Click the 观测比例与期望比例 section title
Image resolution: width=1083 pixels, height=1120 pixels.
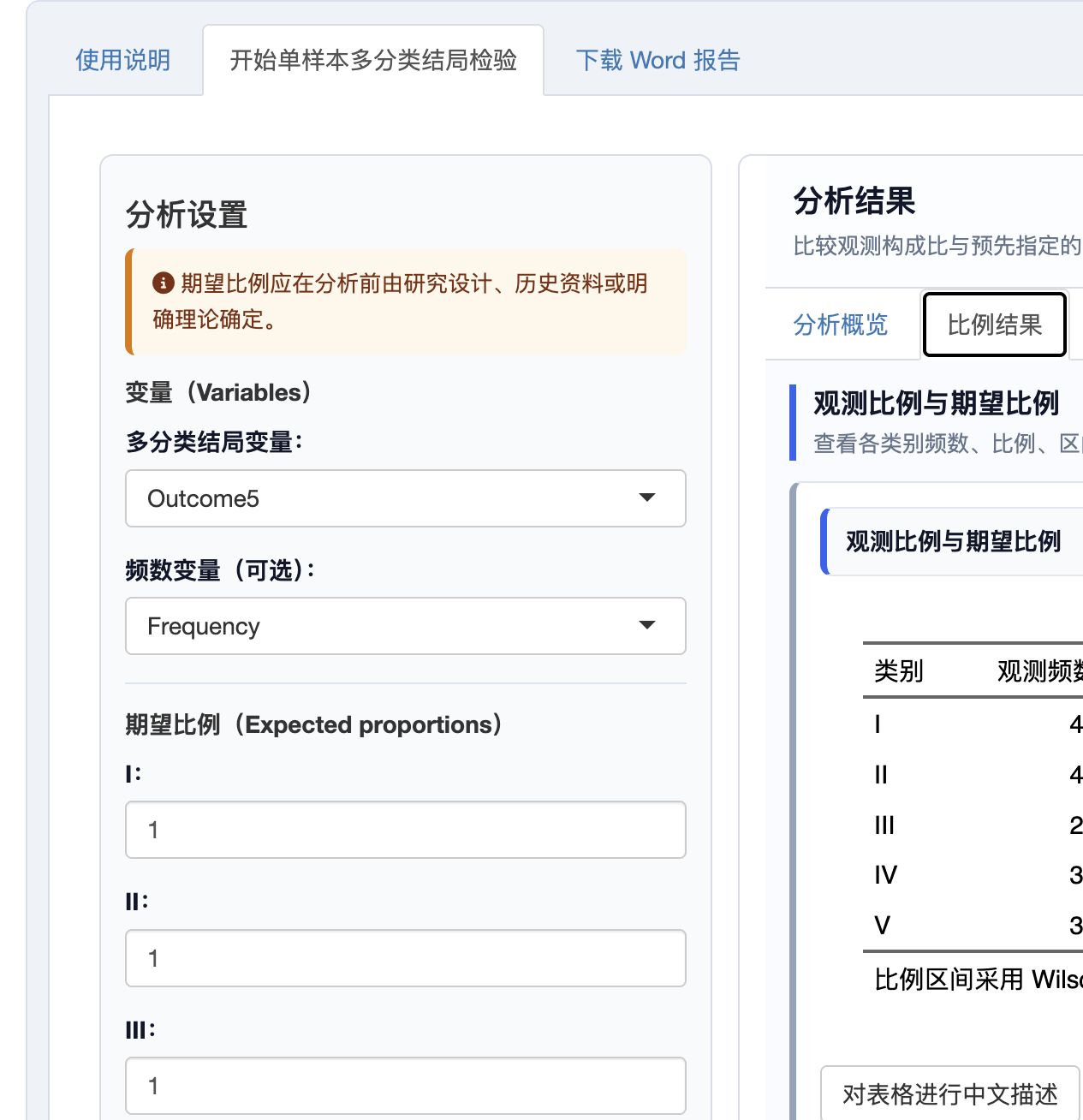click(x=936, y=402)
